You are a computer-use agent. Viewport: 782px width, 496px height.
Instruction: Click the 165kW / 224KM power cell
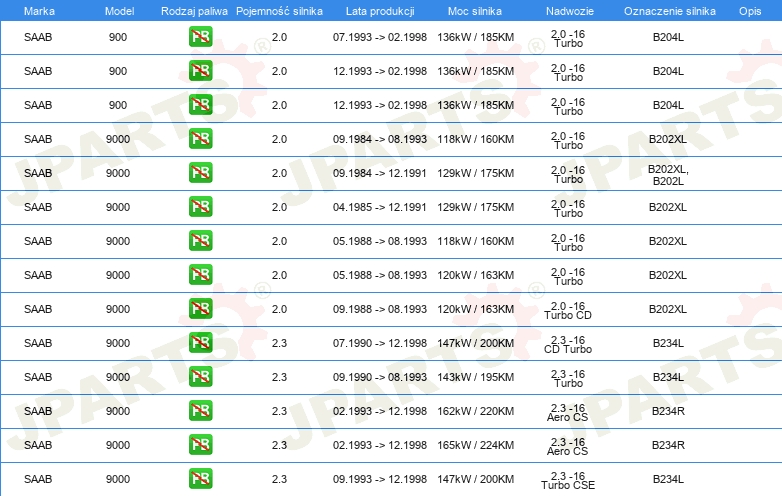tap(475, 445)
